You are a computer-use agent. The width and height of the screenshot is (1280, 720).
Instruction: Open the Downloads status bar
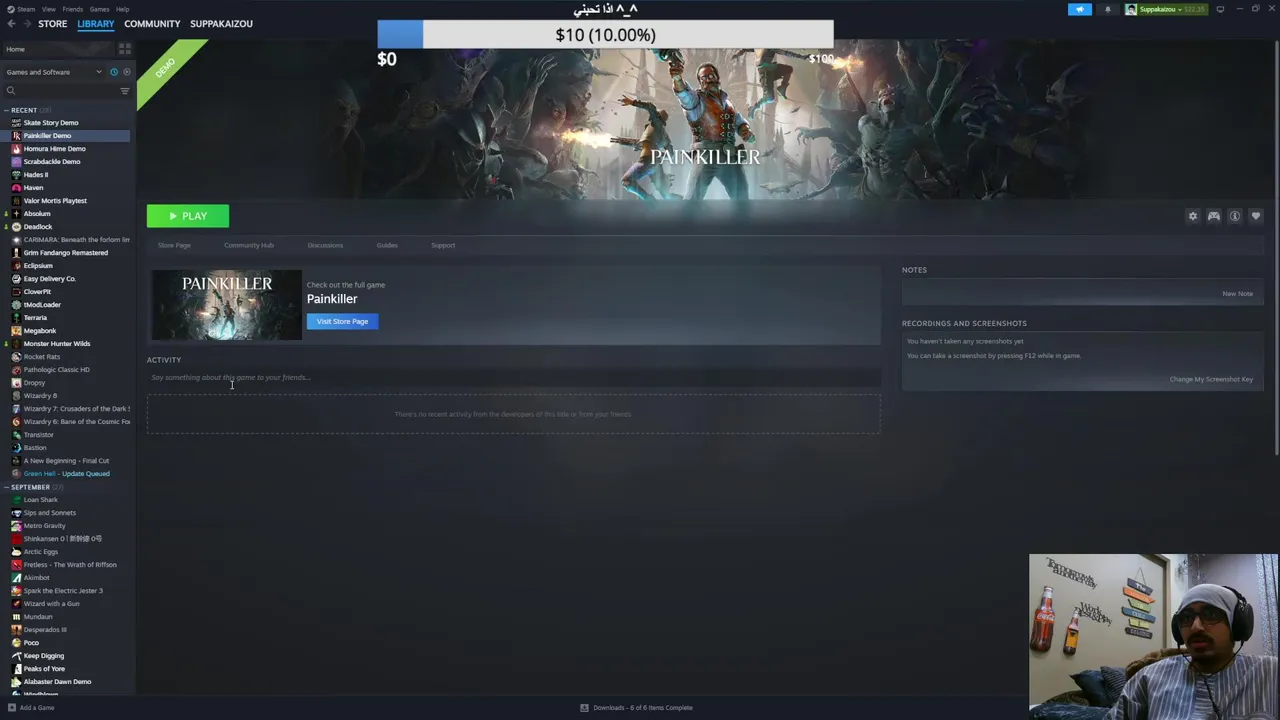637,708
